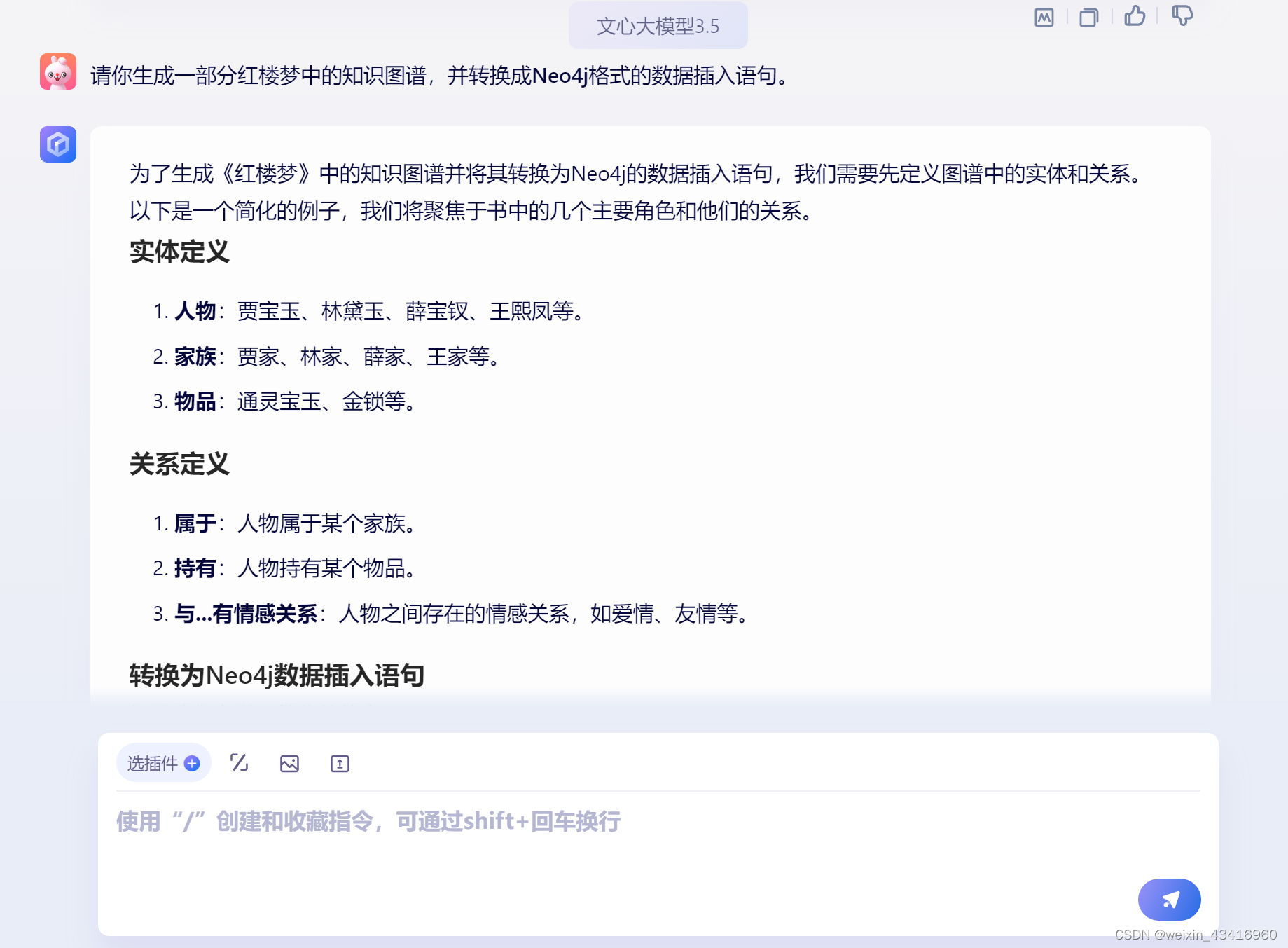This screenshot has width=1288, height=948.
Task: Click the image upload icon
Action: [289, 763]
